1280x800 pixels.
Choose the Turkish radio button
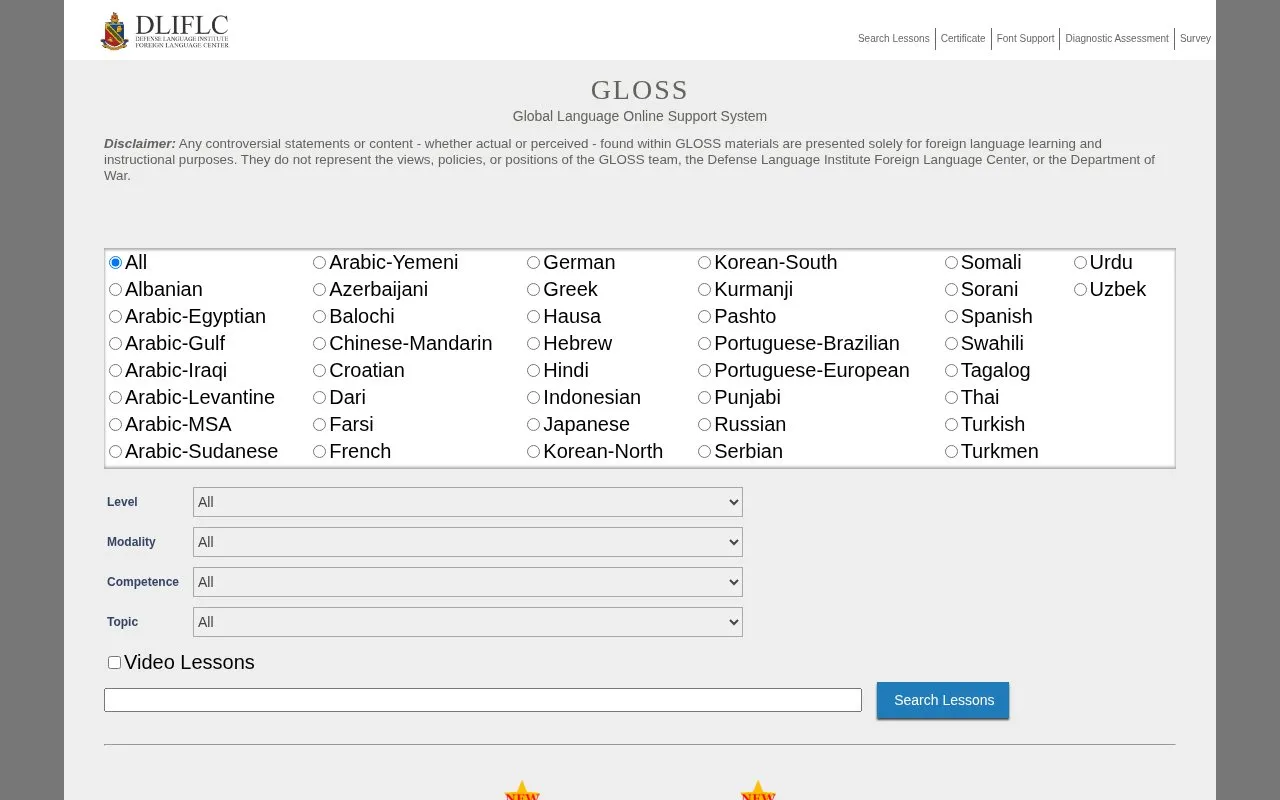[952, 425]
